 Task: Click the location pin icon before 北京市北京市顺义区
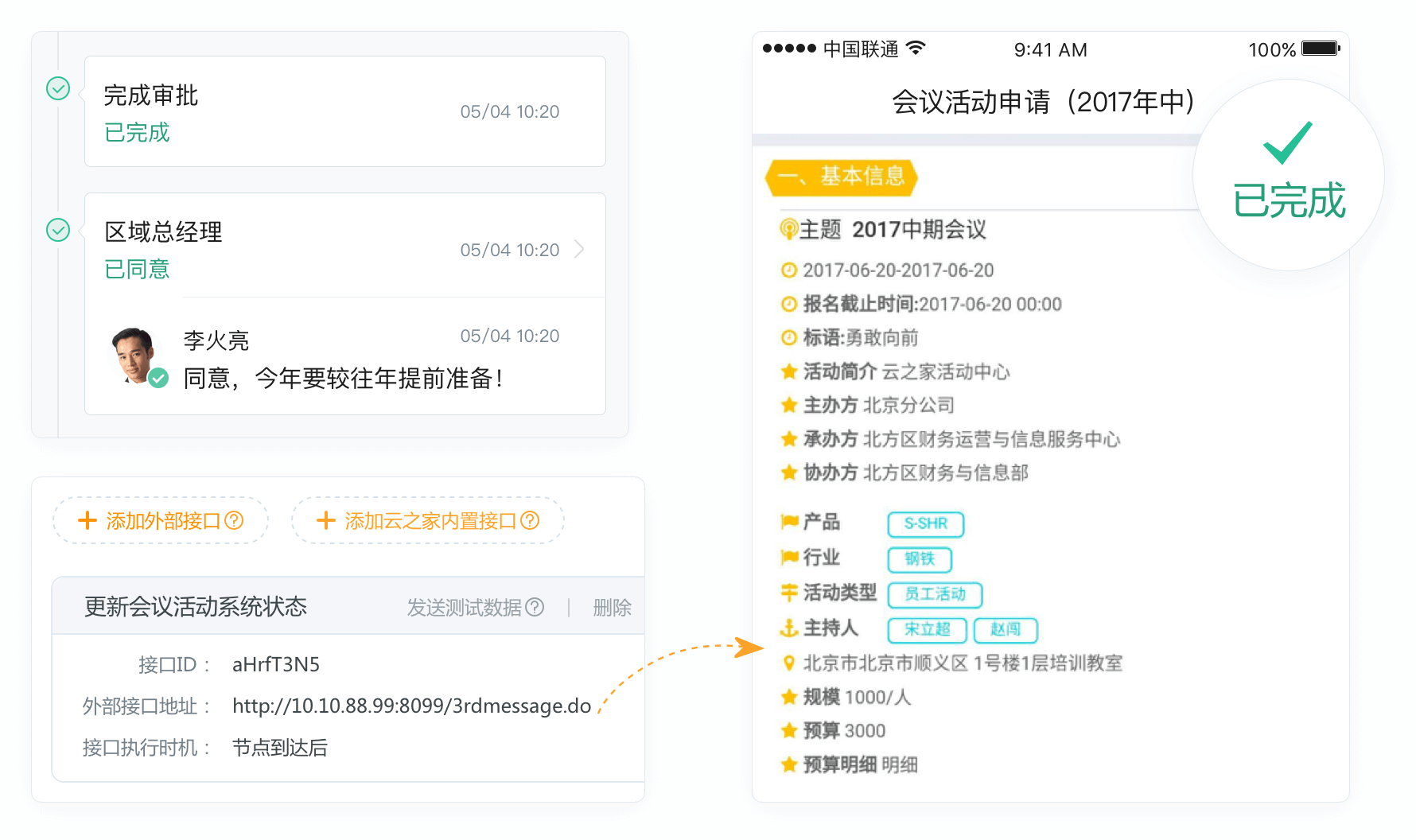(788, 663)
